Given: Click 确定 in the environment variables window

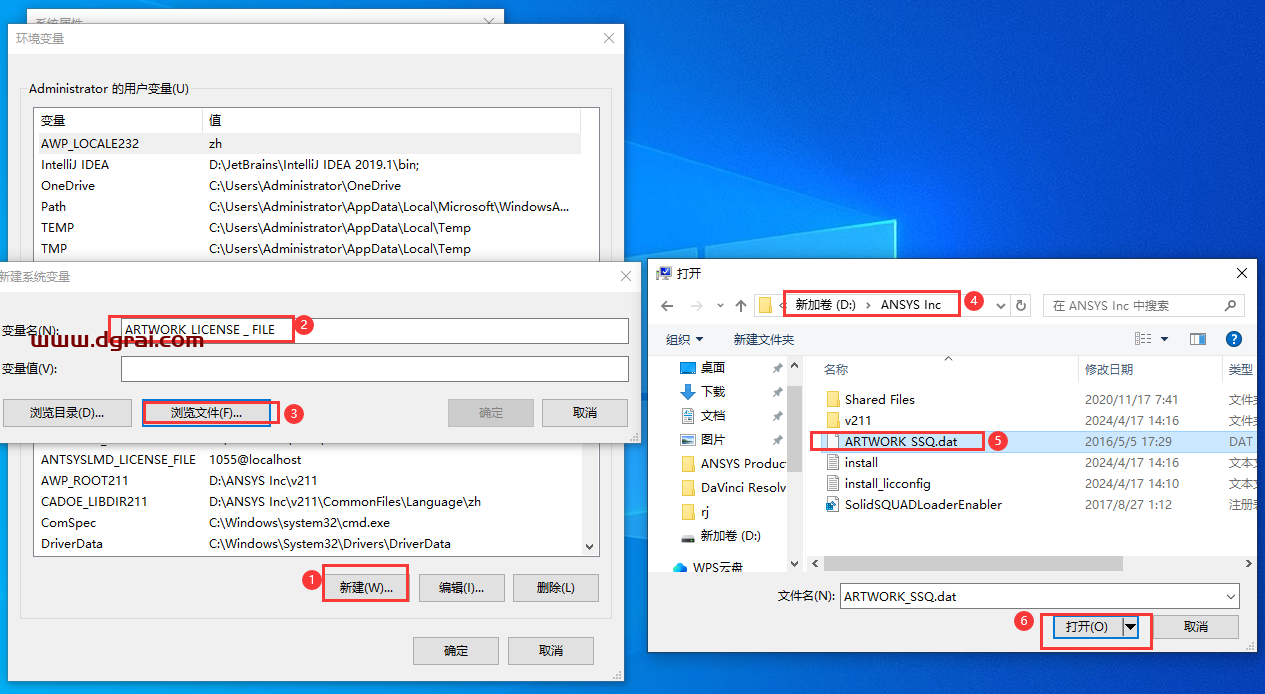Looking at the screenshot, I should [456, 650].
